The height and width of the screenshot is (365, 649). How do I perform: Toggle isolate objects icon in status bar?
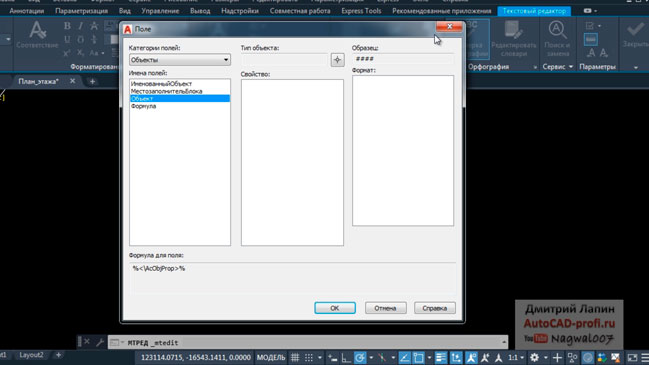pos(572,358)
